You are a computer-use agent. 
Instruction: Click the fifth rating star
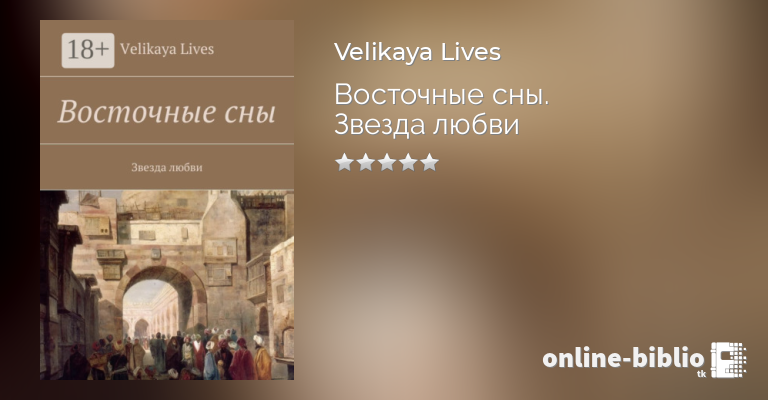430,162
